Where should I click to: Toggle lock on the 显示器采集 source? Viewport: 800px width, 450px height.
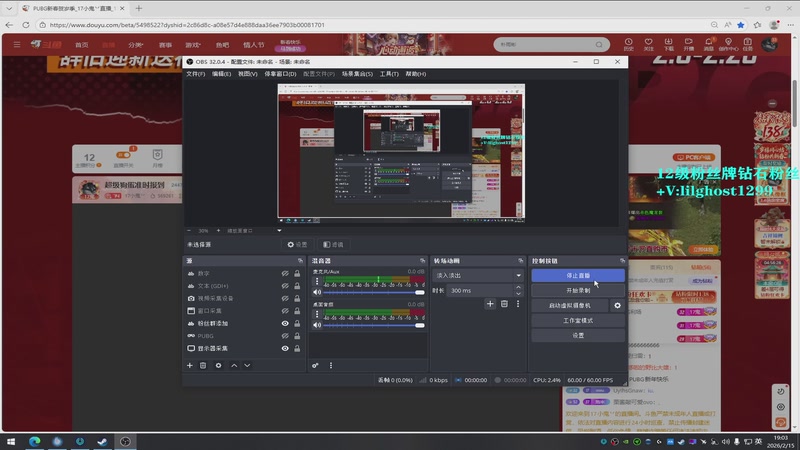point(297,348)
